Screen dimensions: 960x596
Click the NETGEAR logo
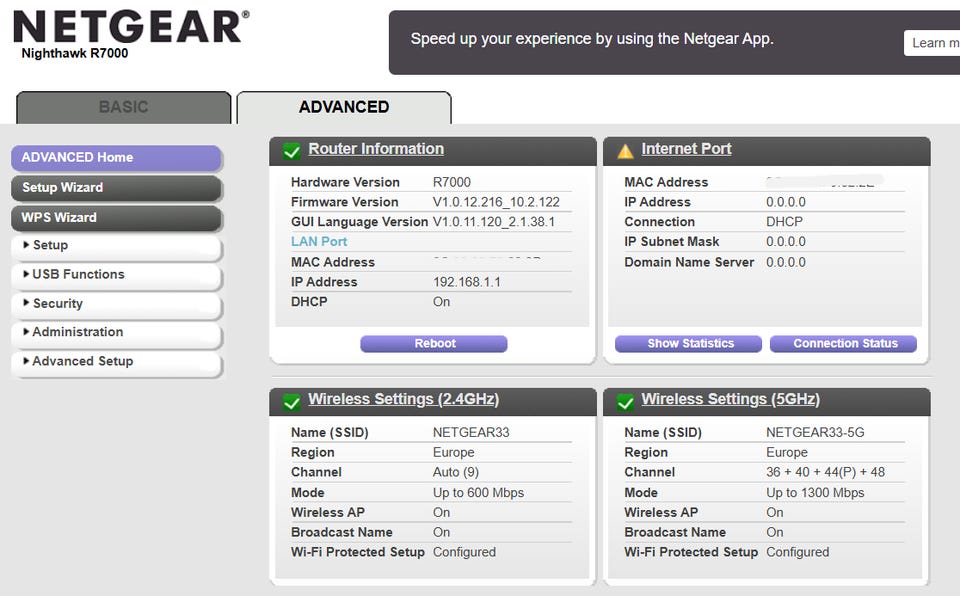(131, 28)
